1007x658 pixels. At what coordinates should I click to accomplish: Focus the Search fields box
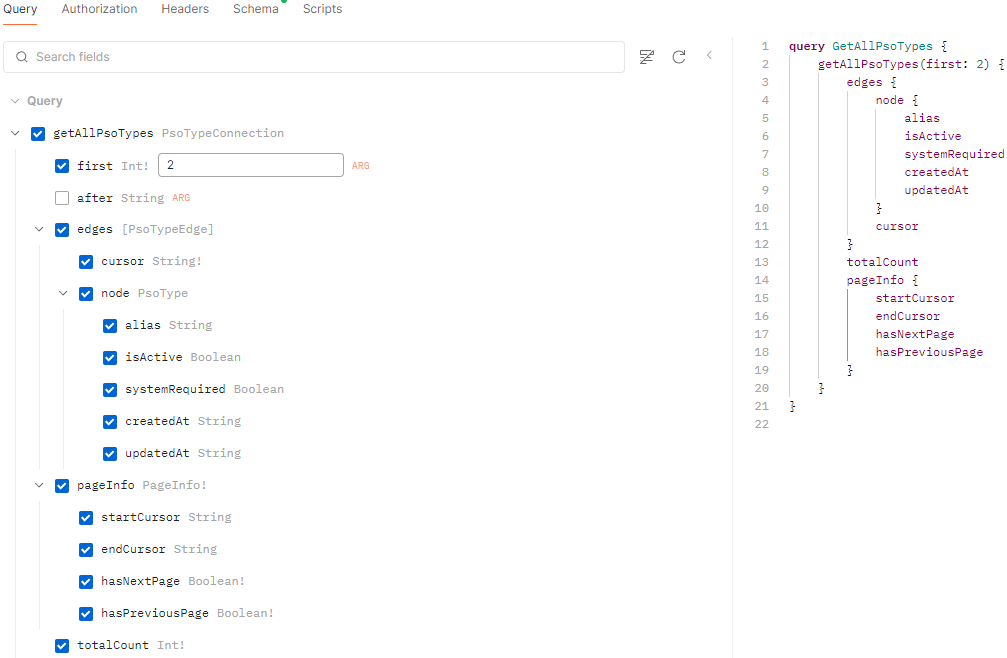pos(320,57)
